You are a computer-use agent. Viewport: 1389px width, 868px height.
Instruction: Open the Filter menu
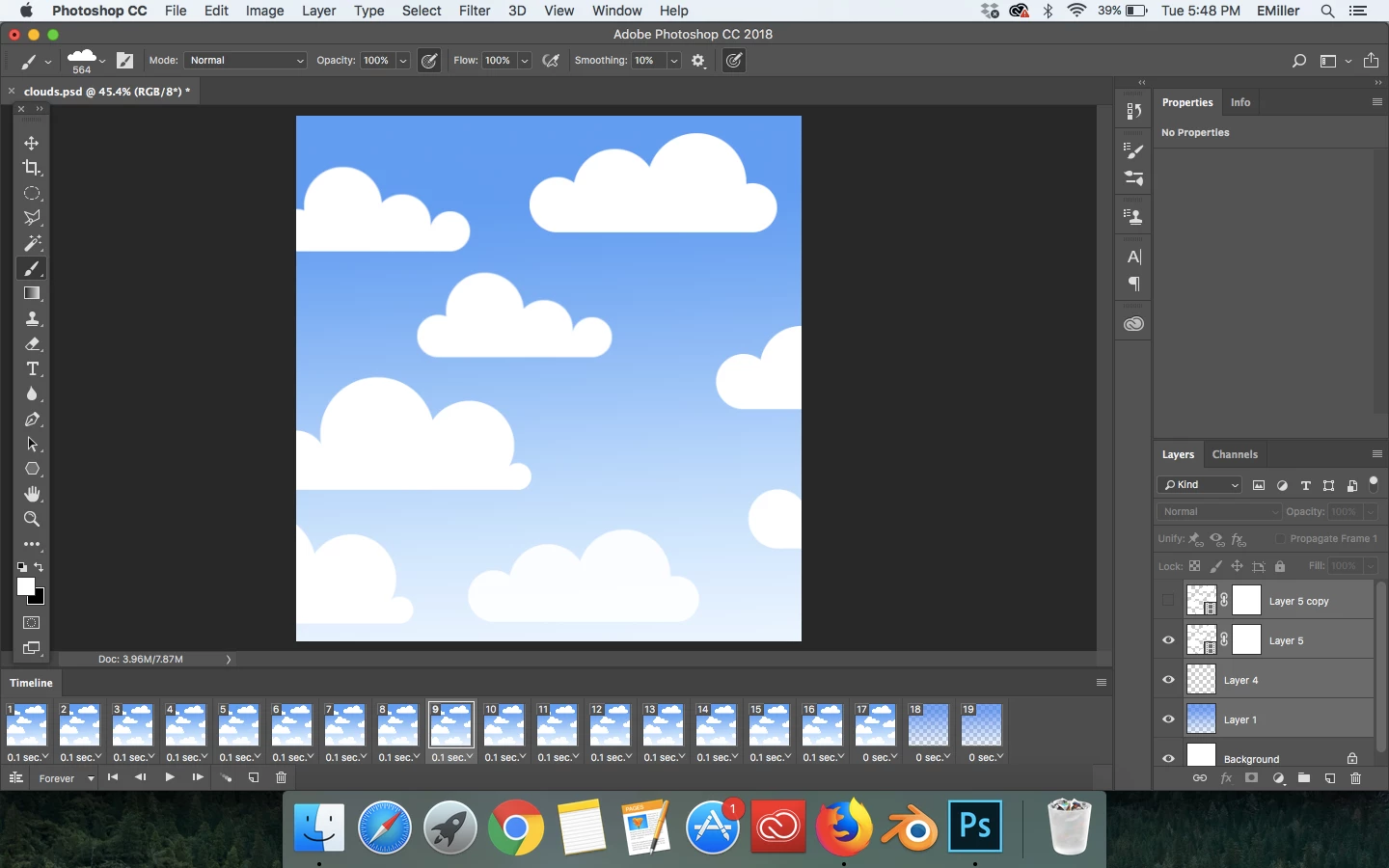[475, 11]
